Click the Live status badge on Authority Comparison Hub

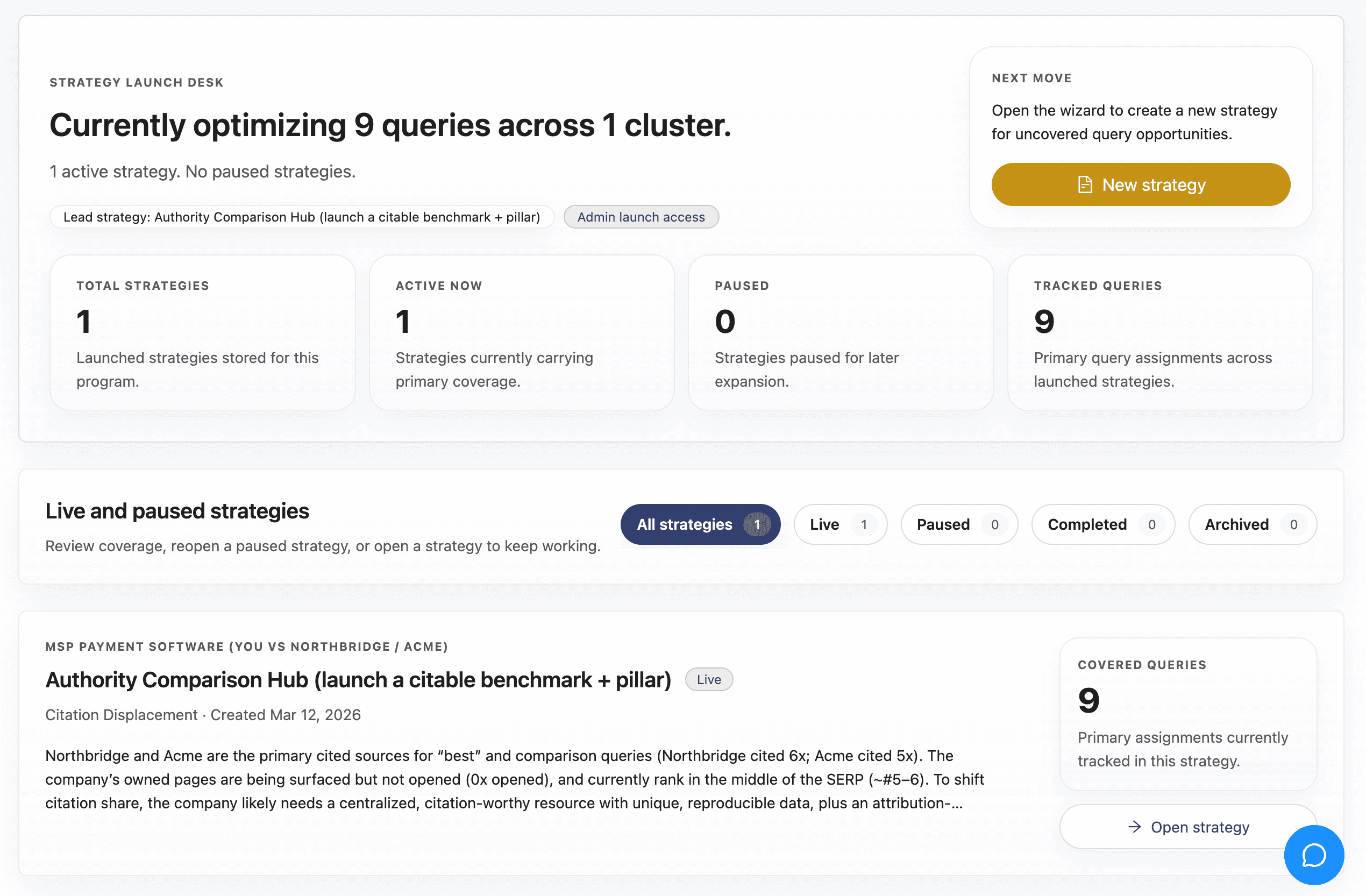point(709,679)
